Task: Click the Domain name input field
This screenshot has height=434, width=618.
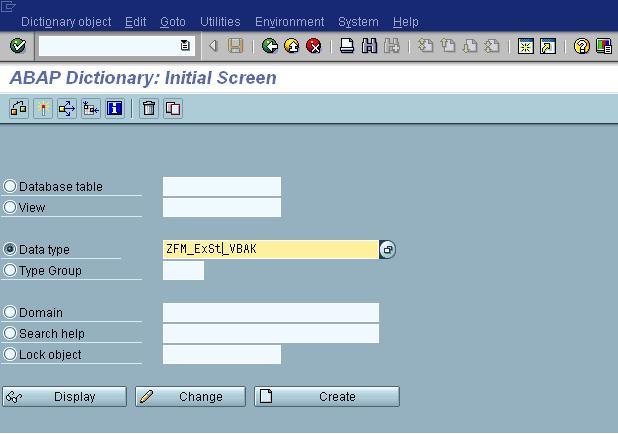Action: [271, 313]
